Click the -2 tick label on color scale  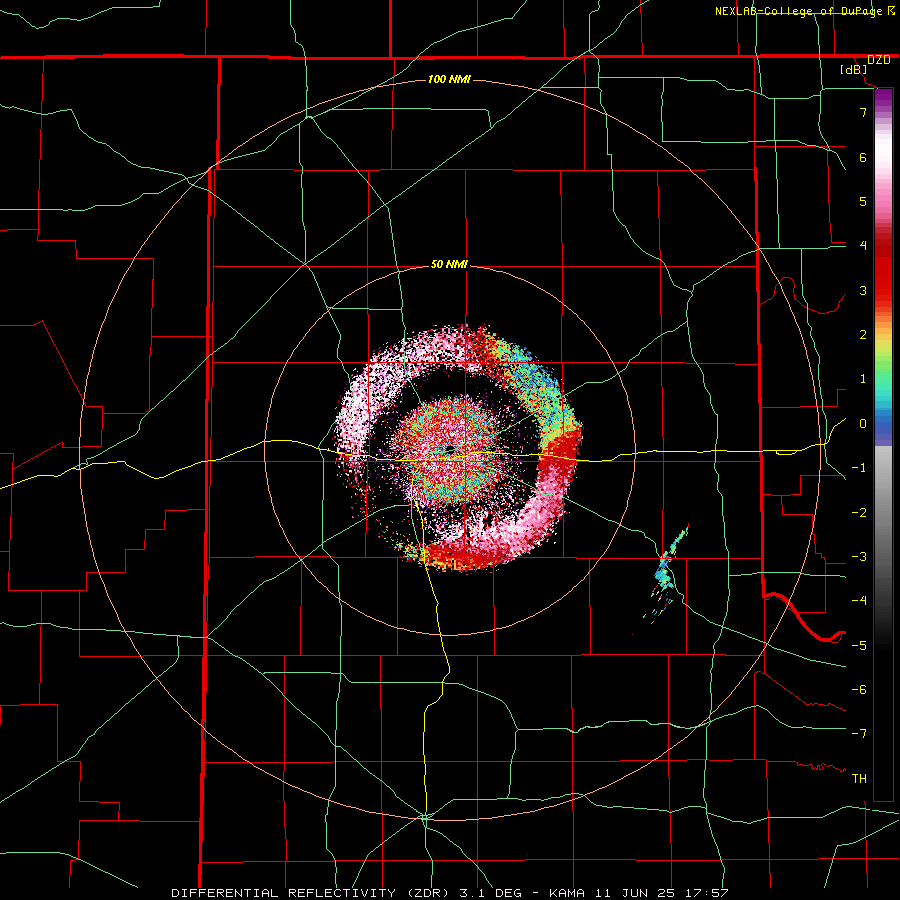(x=859, y=513)
